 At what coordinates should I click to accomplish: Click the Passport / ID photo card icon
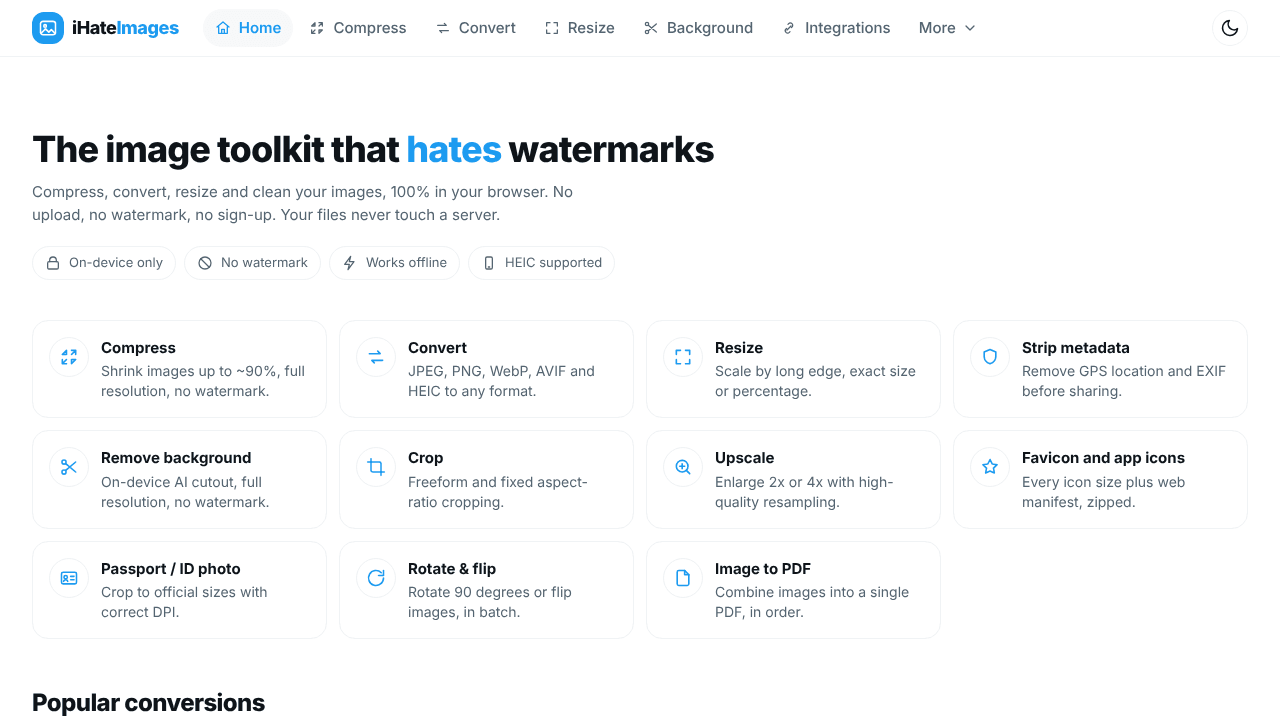(69, 578)
